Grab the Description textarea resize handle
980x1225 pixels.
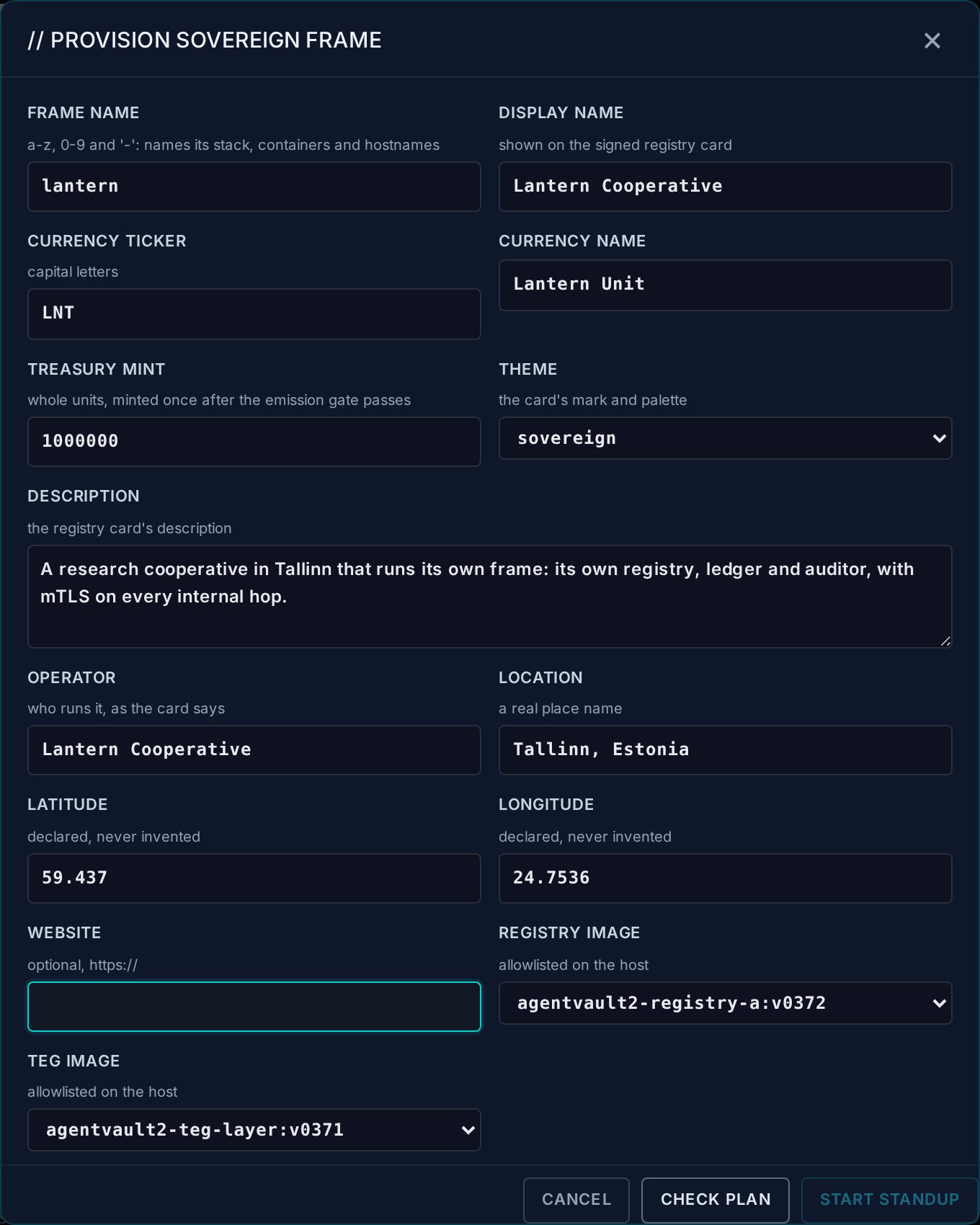pos(945,641)
